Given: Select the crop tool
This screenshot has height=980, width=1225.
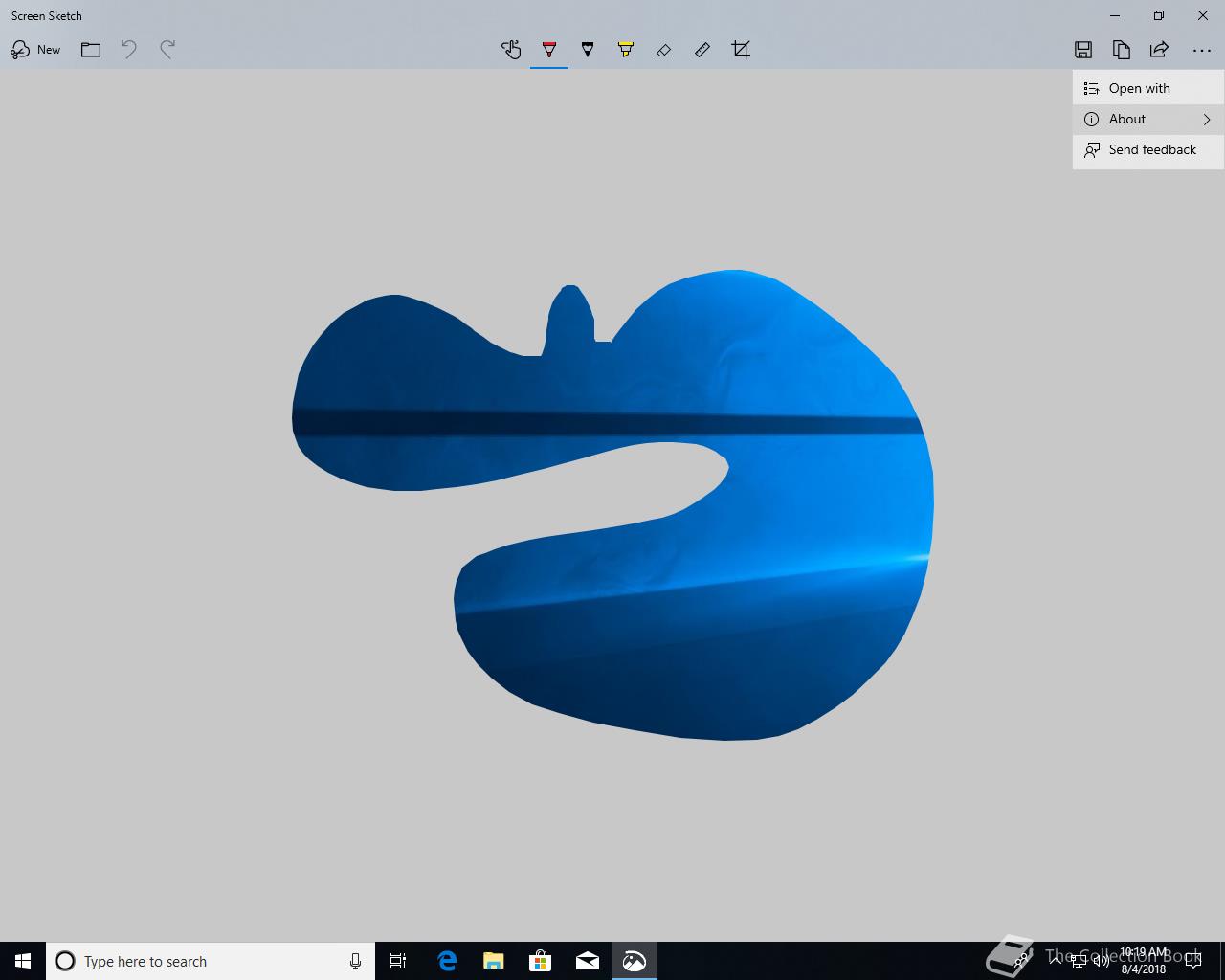Looking at the screenshot, I should point(741,50).
